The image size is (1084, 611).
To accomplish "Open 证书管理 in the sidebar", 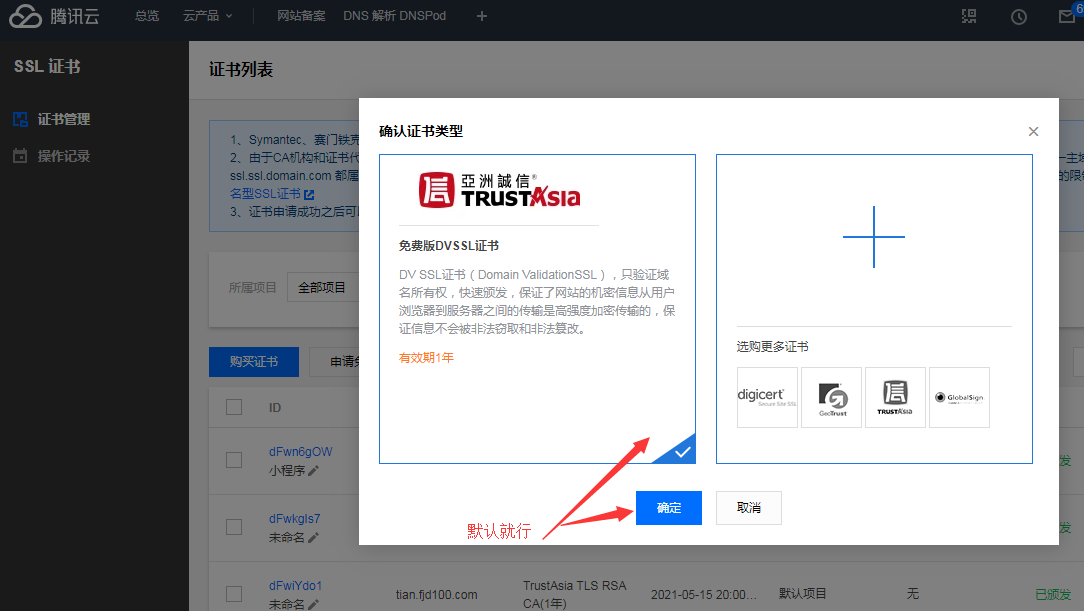I will pos(64,119).
